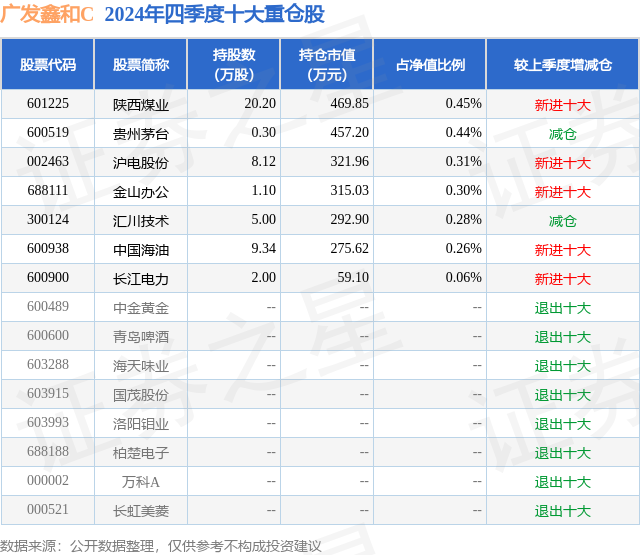Click 退出十大 in 长虹美菱 row

tap(563, 511)
